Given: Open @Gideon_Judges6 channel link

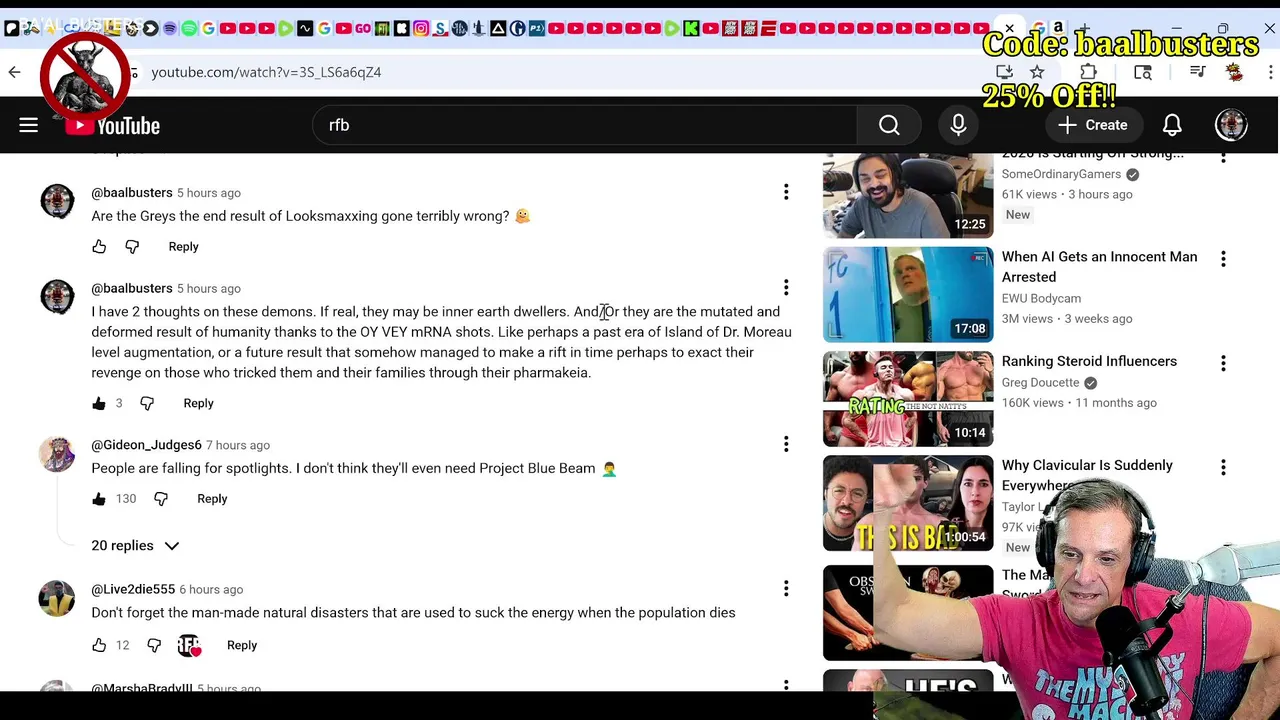Looking at the screenshot, I should [x=146, y=445].
